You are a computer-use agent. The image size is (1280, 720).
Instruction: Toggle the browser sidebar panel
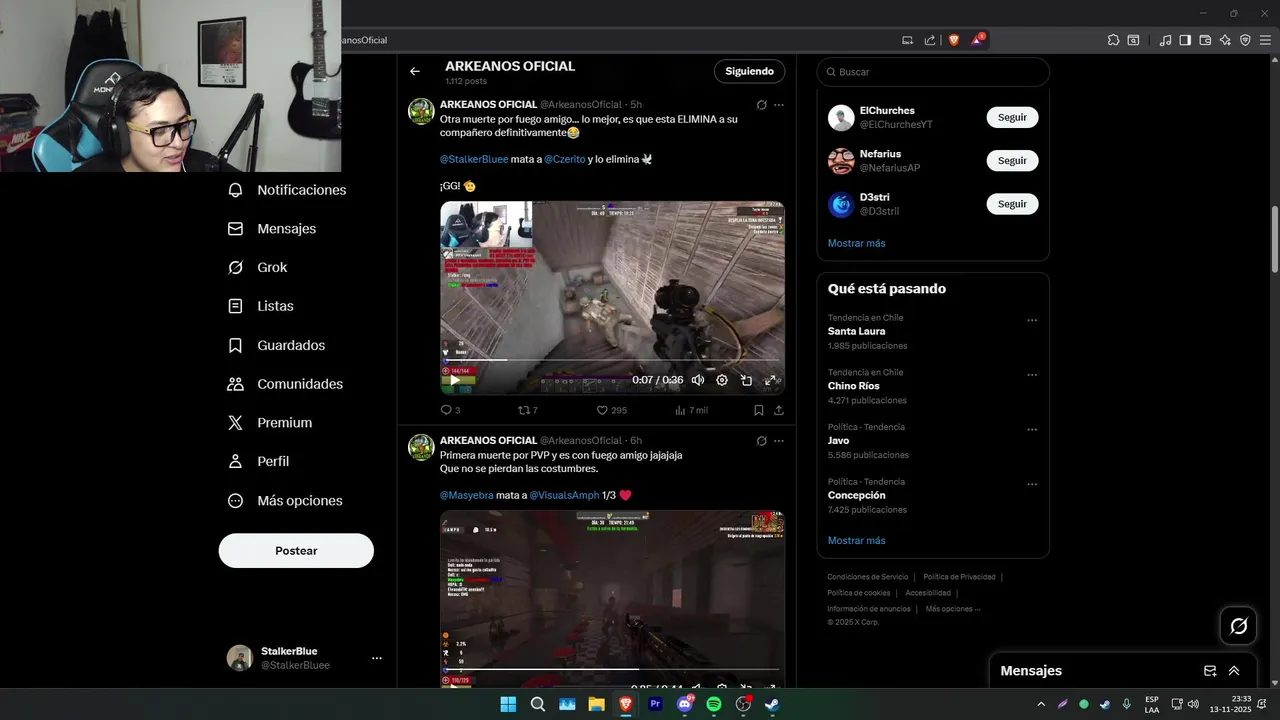pos(1185,40)
